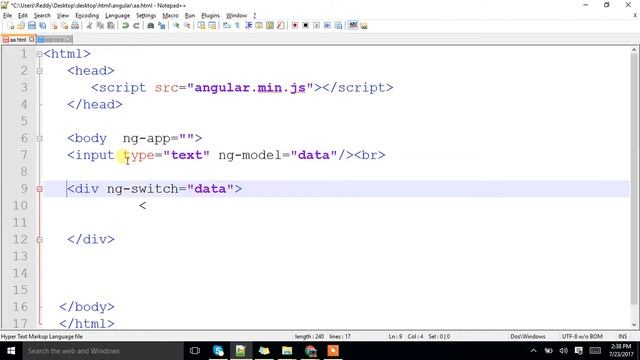Collapse the head fold marker on line 2
640x360 pixels.
coord(40,71)
